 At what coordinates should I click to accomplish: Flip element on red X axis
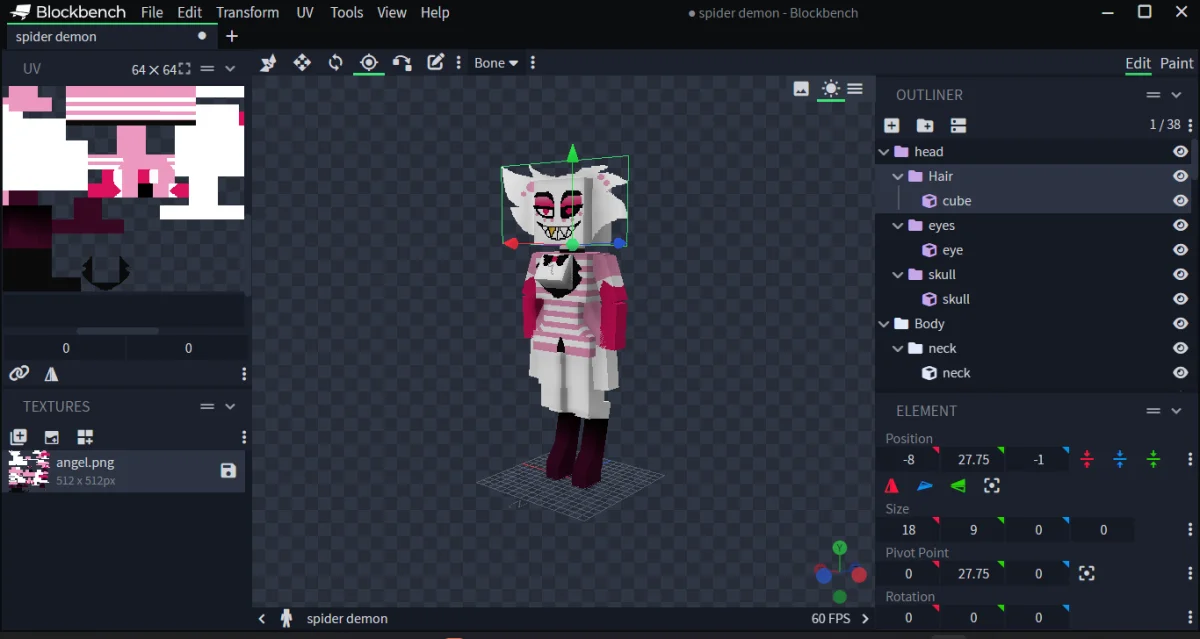[x=892, y=486]
